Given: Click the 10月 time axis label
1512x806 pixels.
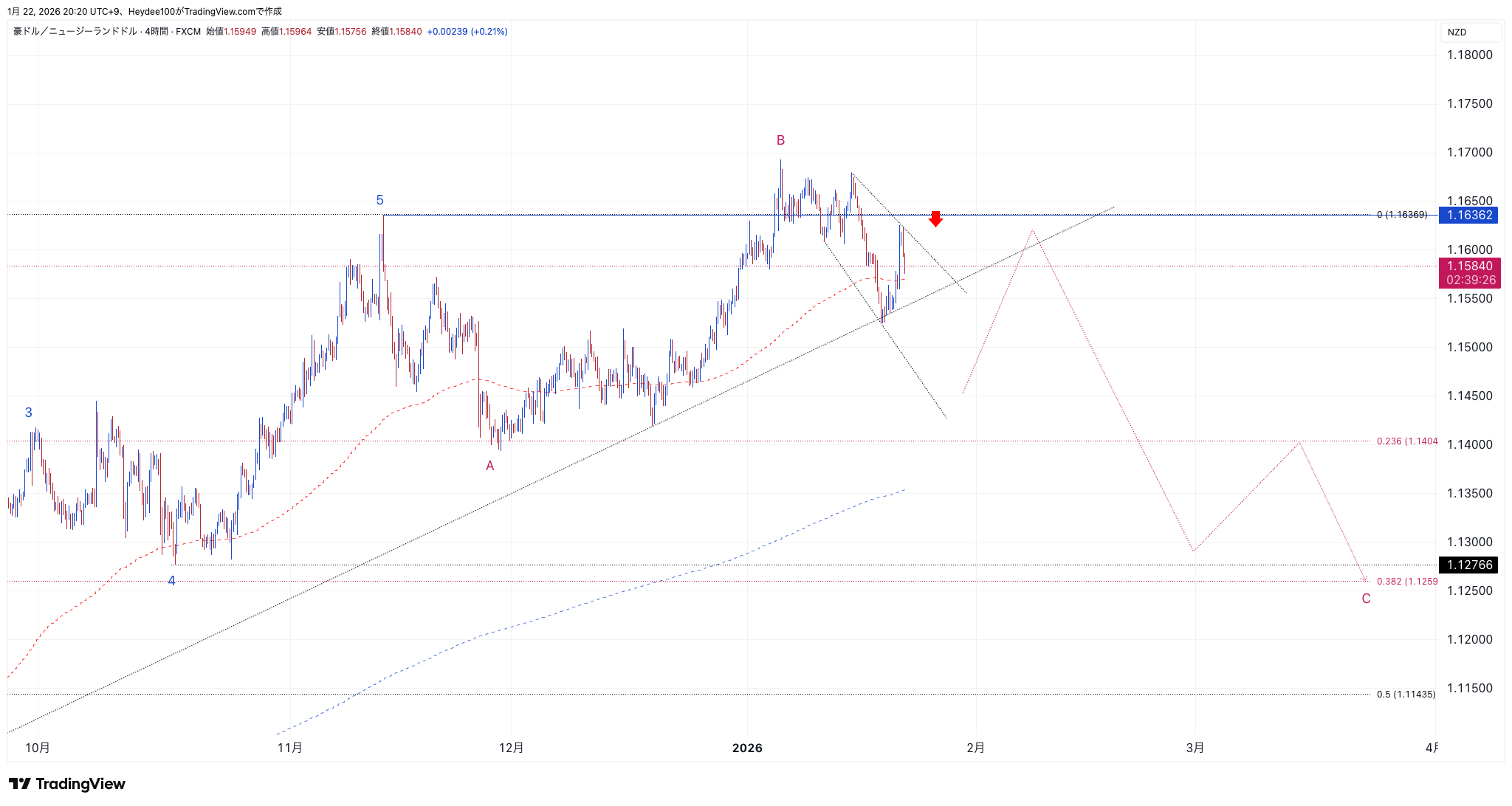Looking at the screenshot, I should tap(38, 748).
